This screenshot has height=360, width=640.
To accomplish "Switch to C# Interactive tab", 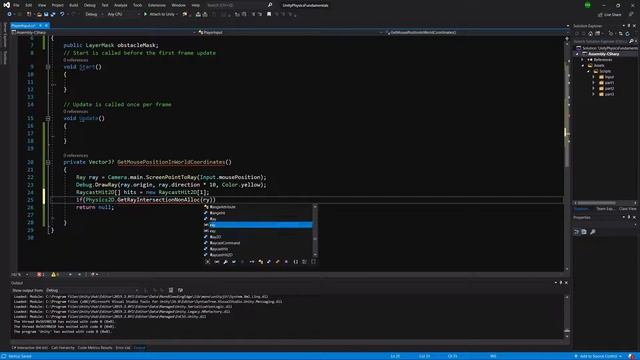I will coord(30,348).
